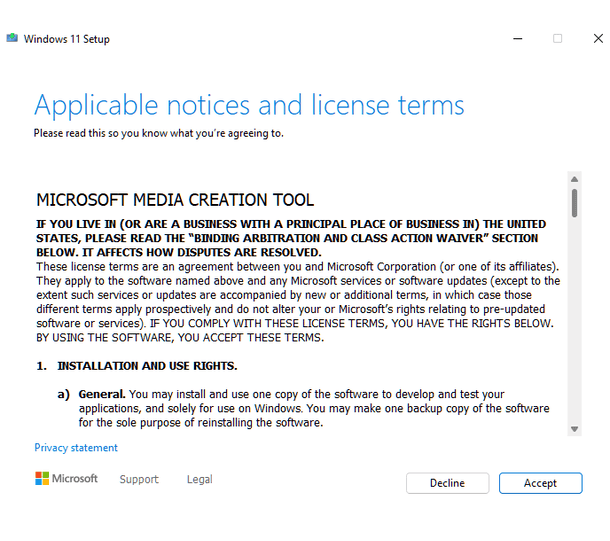Open the Privacy statement link
Viewport: 610px width, 541px height.
coord(76,448)
